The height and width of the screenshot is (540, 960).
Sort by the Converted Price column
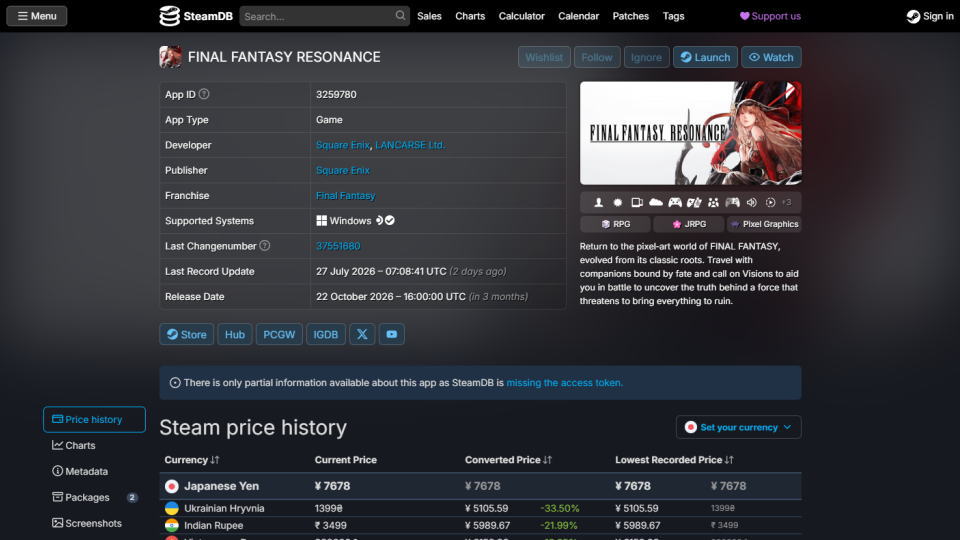pyautogui.click(x=508, y=460)
